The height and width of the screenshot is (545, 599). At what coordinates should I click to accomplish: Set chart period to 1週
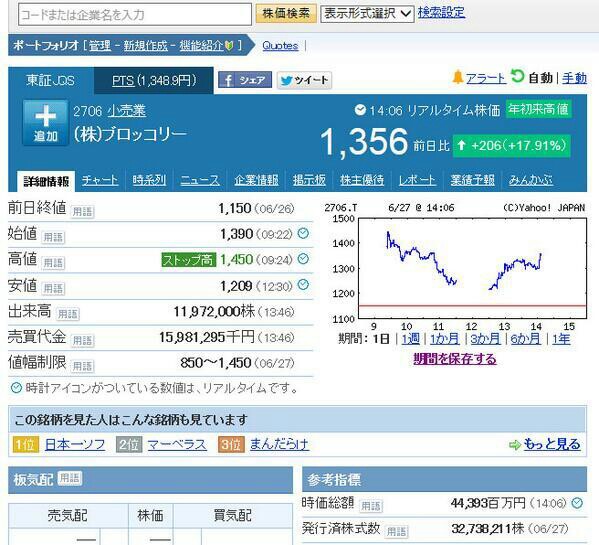pyautogui.click(x=411, y=339)
